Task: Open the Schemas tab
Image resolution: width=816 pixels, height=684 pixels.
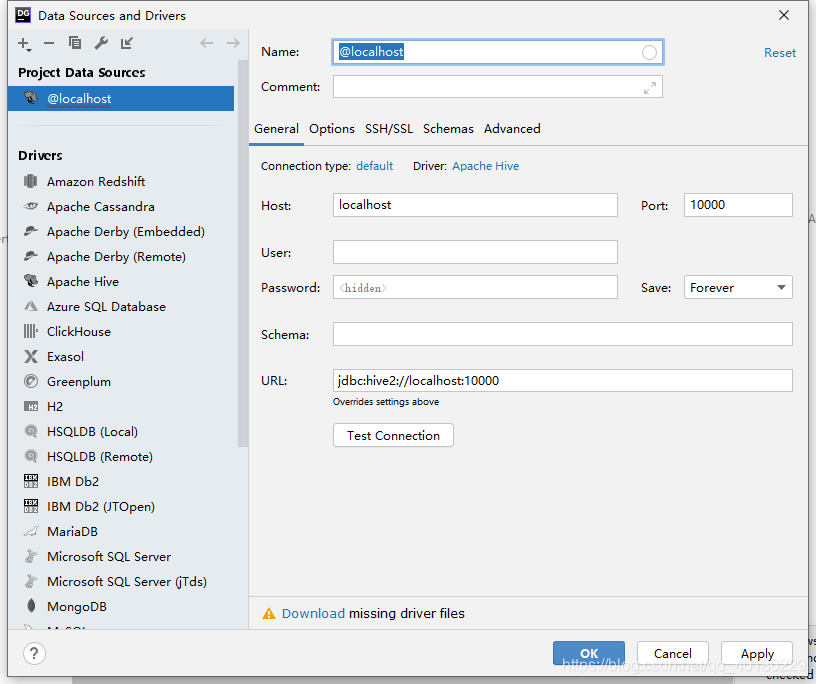Action: click(x=448, y=129)
